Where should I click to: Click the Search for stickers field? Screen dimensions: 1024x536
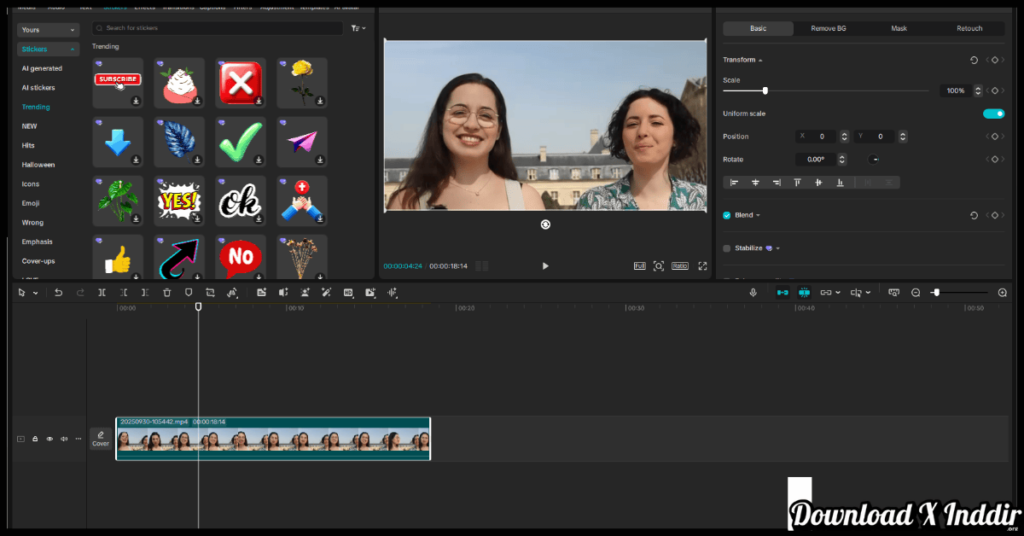217,29
